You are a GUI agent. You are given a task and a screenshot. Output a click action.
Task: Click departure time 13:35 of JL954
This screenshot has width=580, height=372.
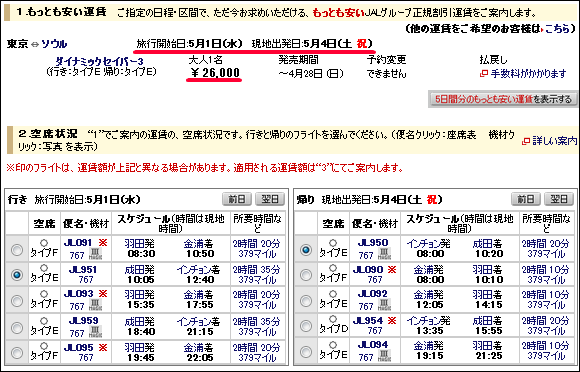tap(430, 330)
